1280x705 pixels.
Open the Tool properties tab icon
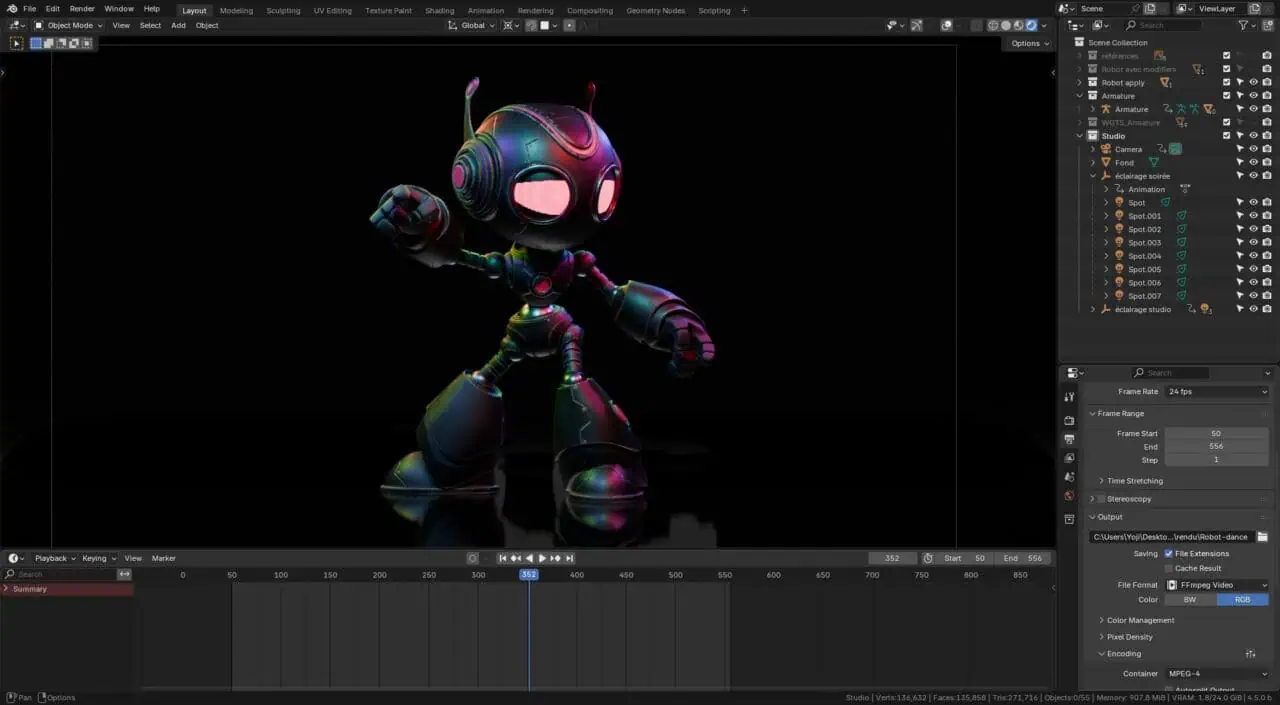[x=1069, y=397]
